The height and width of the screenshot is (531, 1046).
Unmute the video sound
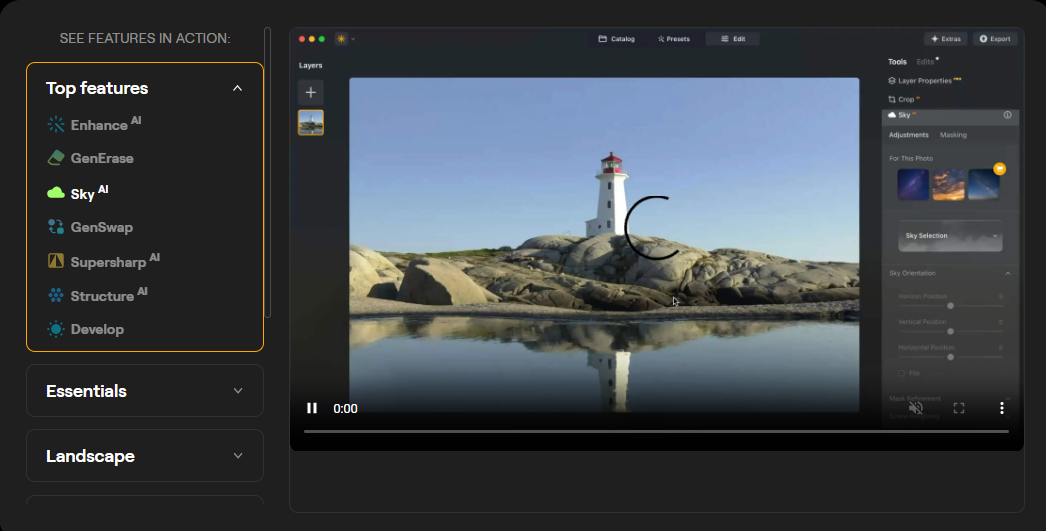915,408
